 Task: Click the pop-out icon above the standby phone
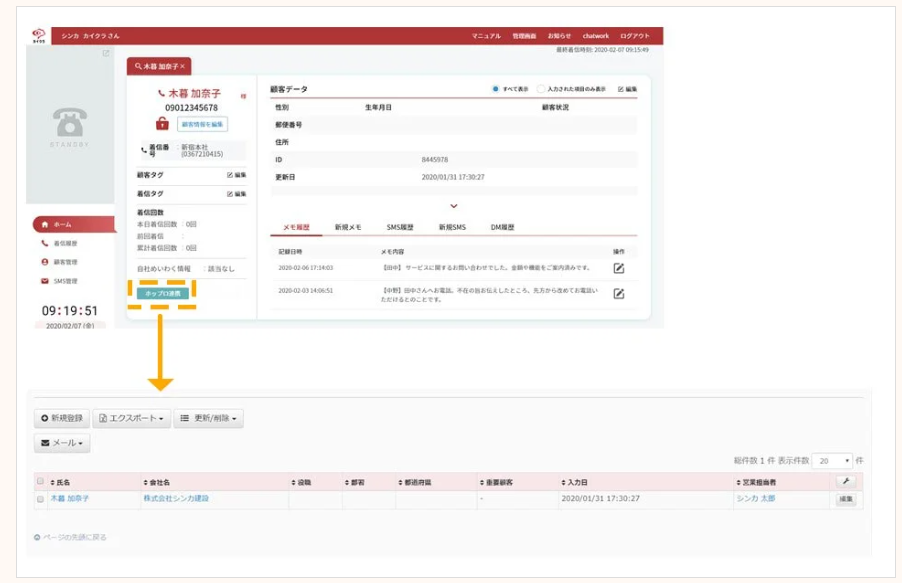(x=106, y=53)
